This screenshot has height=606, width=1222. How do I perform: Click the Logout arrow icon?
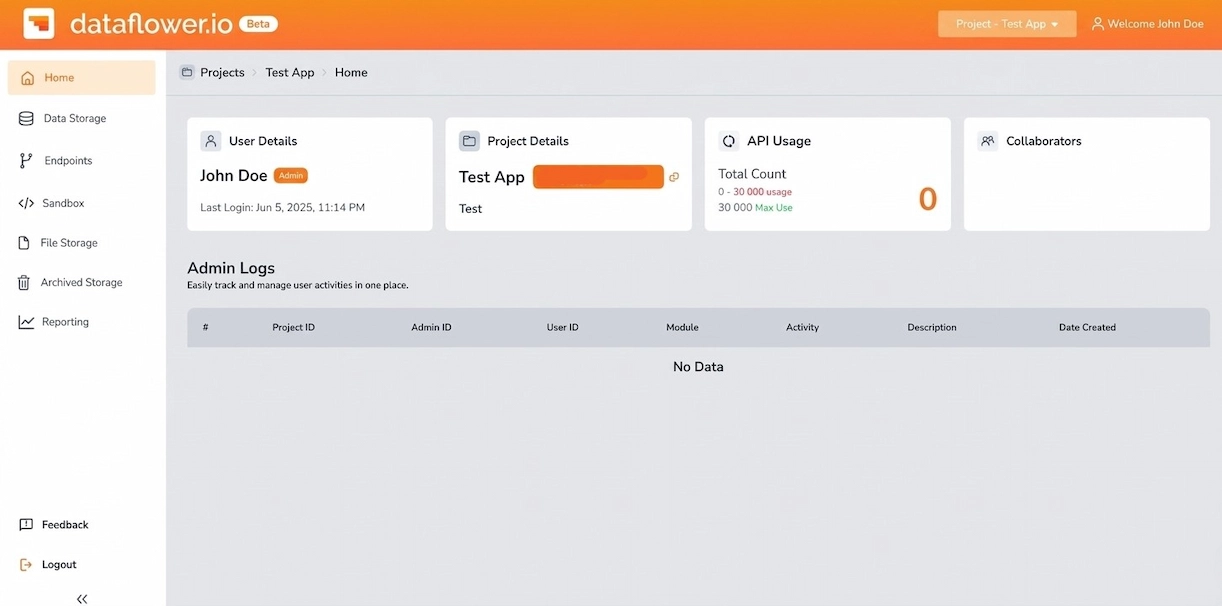pos(26,565)
